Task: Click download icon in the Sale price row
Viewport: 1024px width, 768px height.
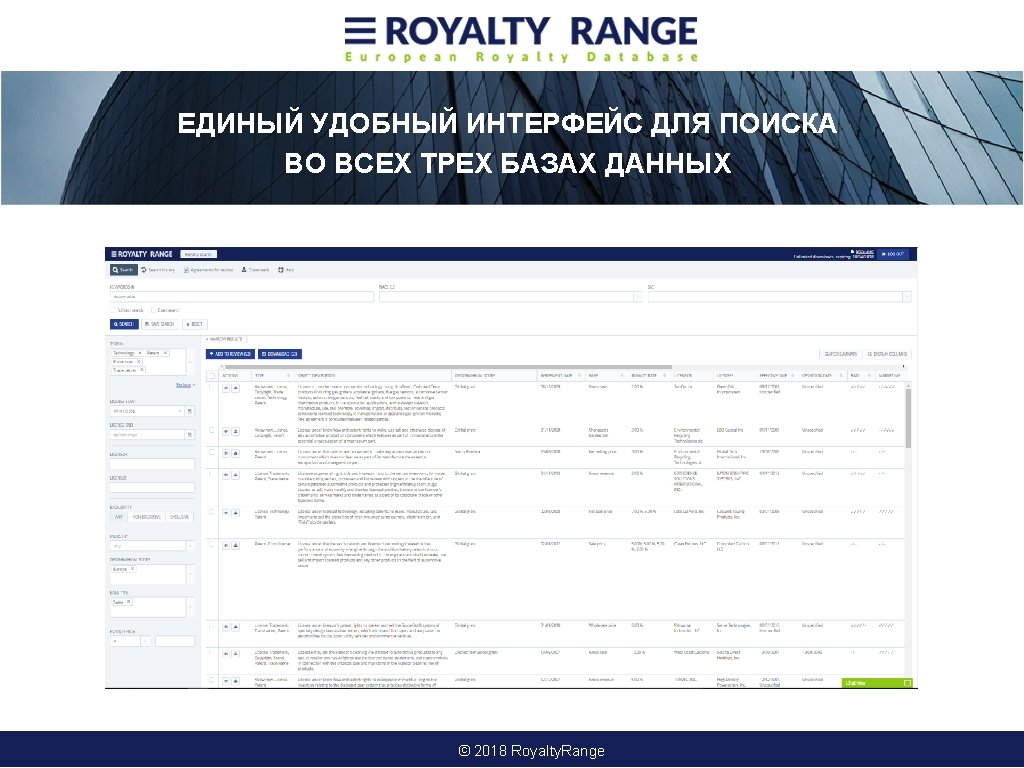Action: (235, 545)
